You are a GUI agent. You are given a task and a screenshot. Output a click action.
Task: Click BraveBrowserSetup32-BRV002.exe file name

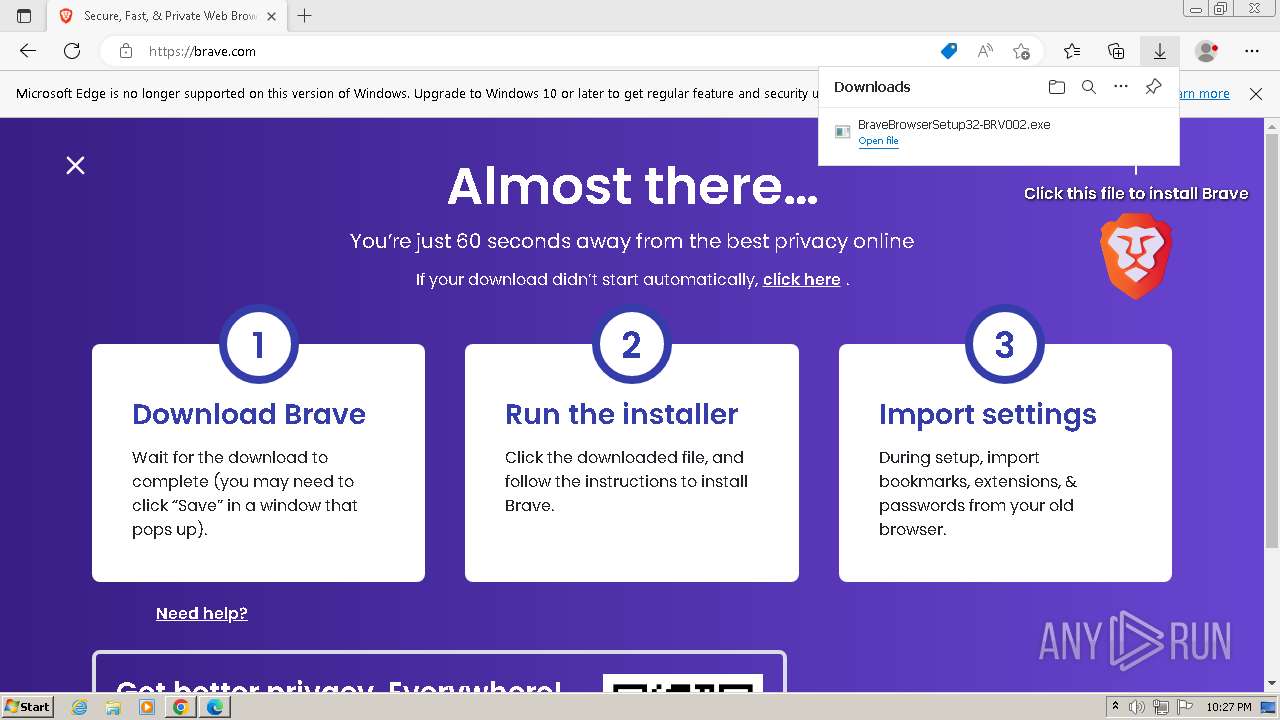click(x=954, y=125)
